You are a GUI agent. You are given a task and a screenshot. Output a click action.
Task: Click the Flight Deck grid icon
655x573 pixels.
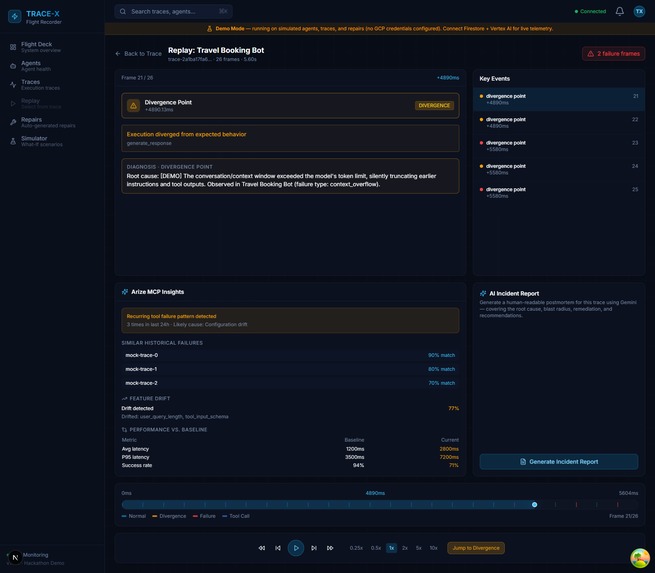[x=13, y=47]
